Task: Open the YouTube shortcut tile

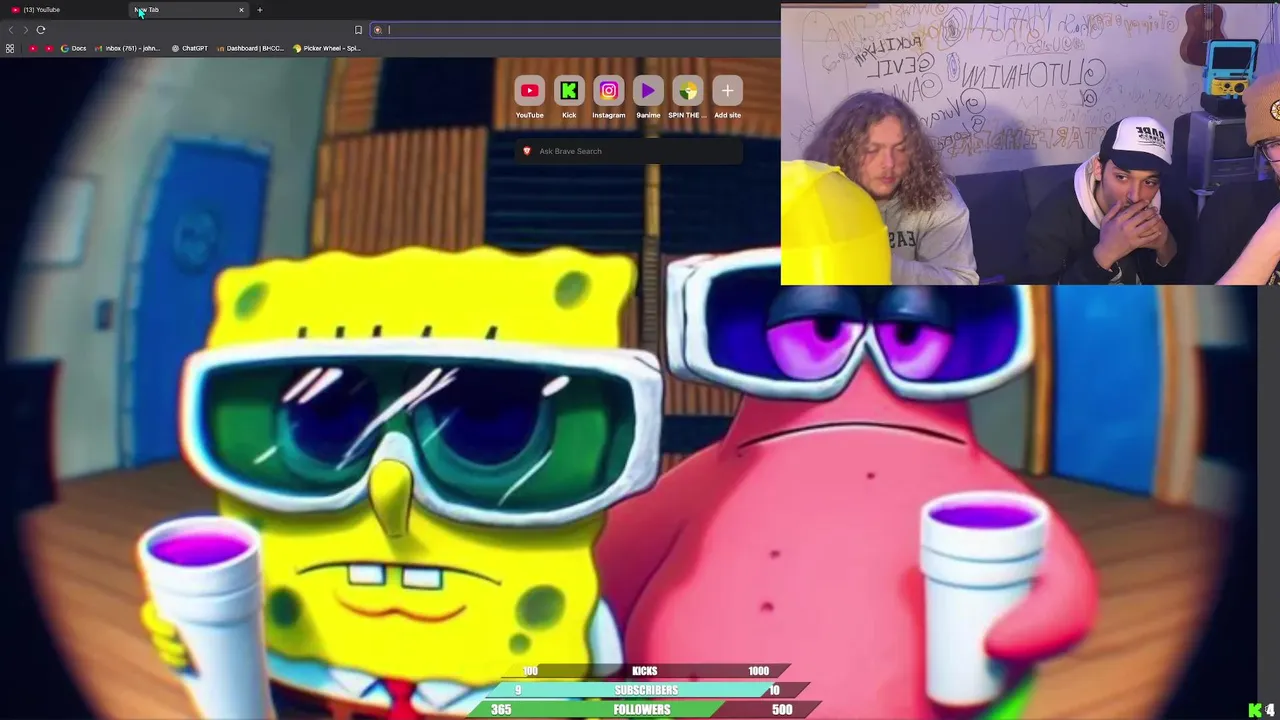Action: tap(529, 97)
